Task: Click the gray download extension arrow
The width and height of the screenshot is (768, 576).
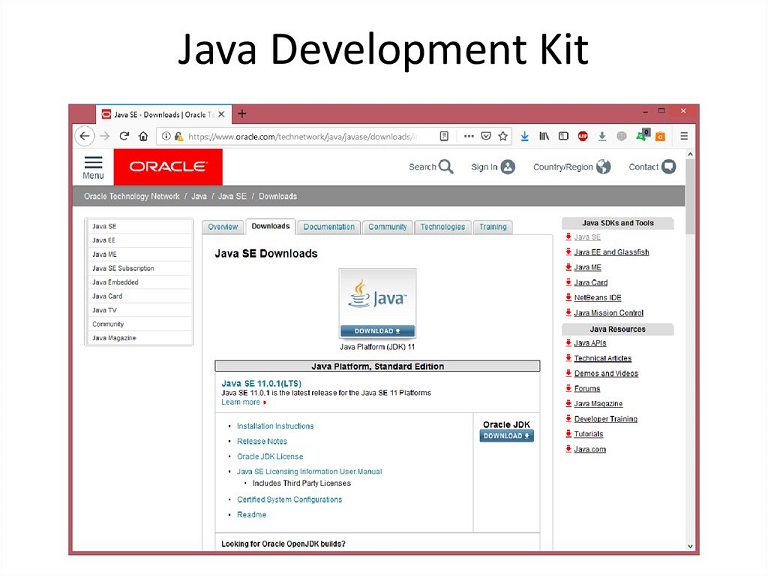Action: 602,136
